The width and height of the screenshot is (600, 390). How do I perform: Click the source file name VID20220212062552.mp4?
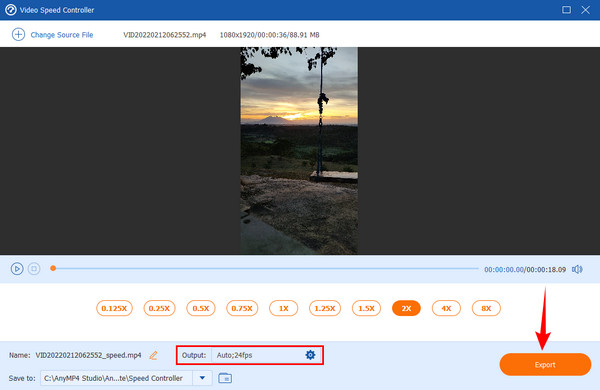[x=165, y=35]
